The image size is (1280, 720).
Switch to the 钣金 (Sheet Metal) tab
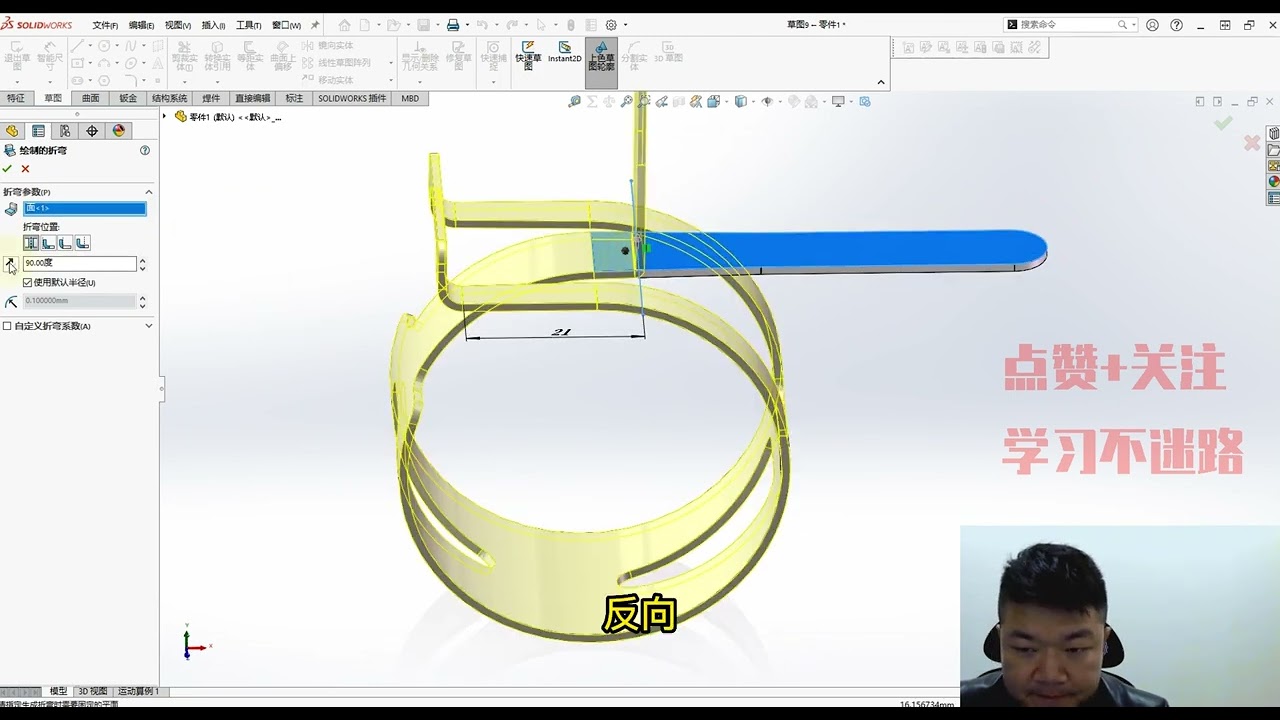point(128,98)
